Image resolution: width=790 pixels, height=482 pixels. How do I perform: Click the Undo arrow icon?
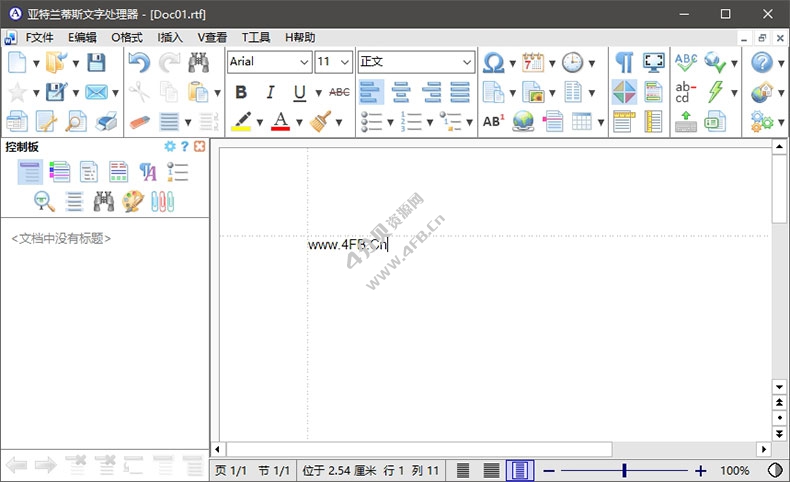pos(139,62)
